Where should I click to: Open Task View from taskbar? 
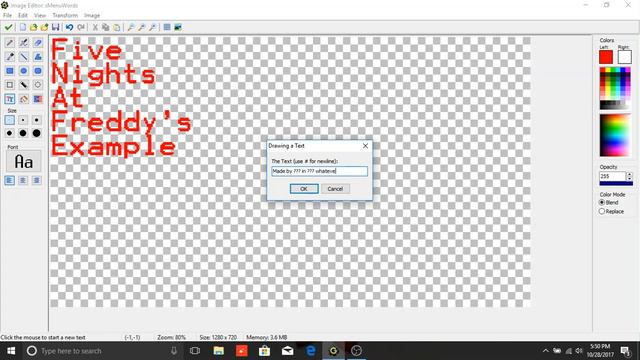[195, 351]
